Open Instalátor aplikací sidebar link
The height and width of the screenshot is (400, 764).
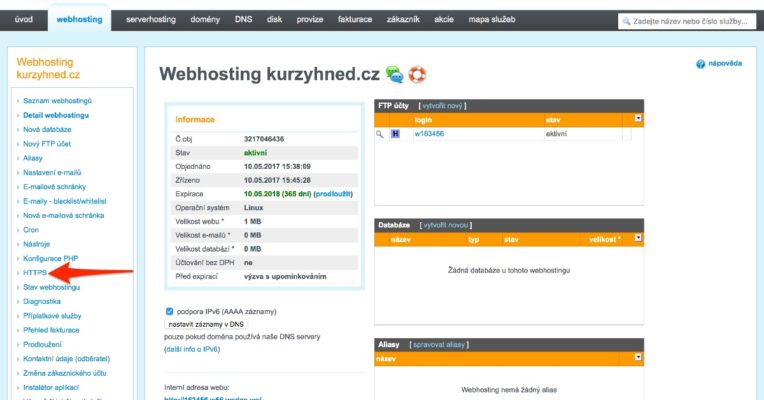51,387
